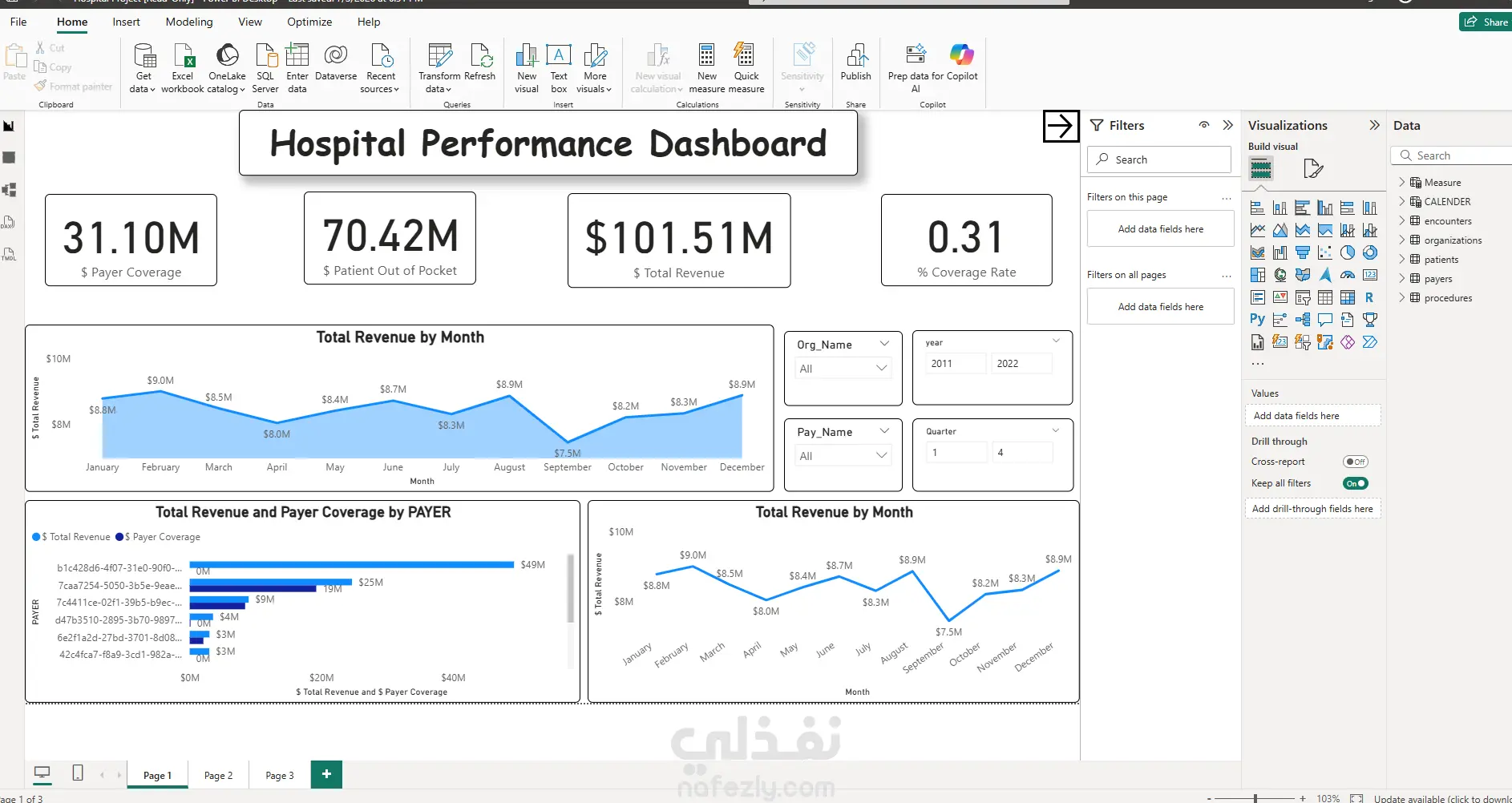This screenshot has width=1512, height=803.
Task: Open the Format visual pane
Action: (1312, 168)
